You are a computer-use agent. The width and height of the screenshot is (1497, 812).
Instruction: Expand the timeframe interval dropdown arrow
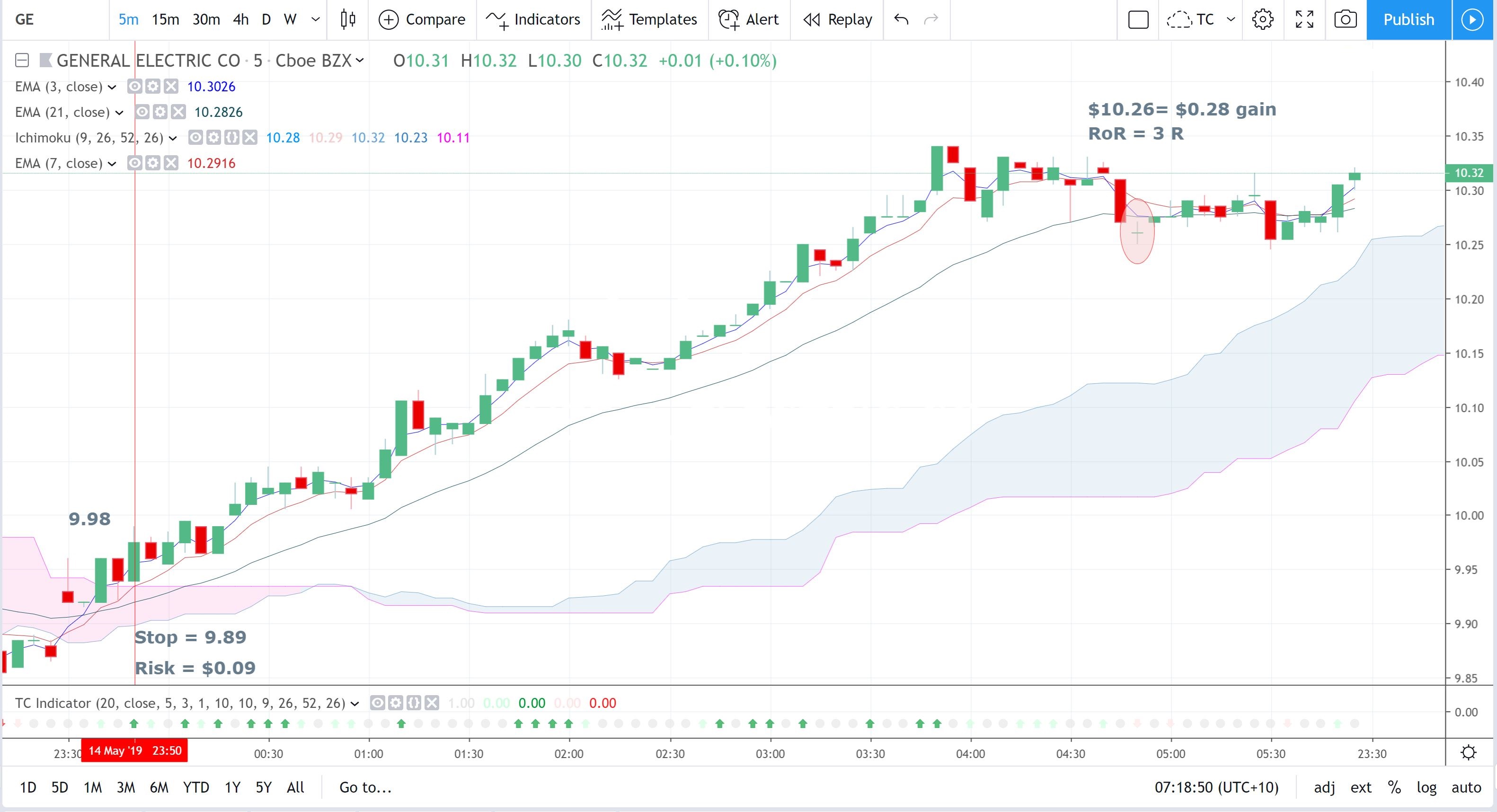coord(316,19)
